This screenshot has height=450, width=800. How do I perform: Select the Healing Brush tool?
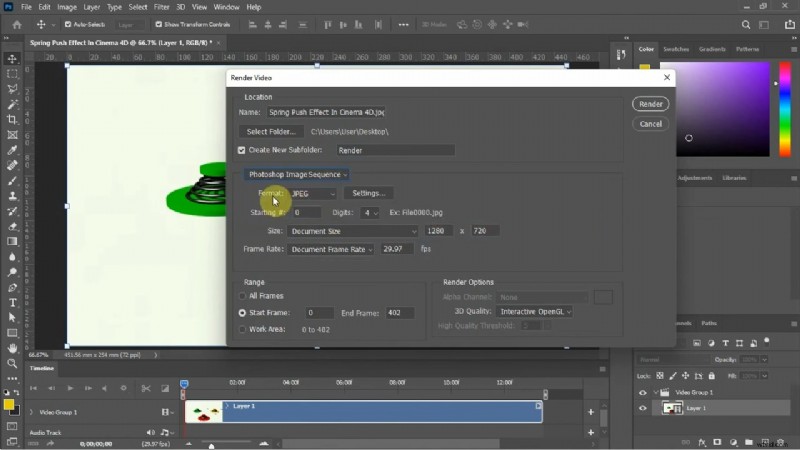pyautogui.click(x=12, y=165)
